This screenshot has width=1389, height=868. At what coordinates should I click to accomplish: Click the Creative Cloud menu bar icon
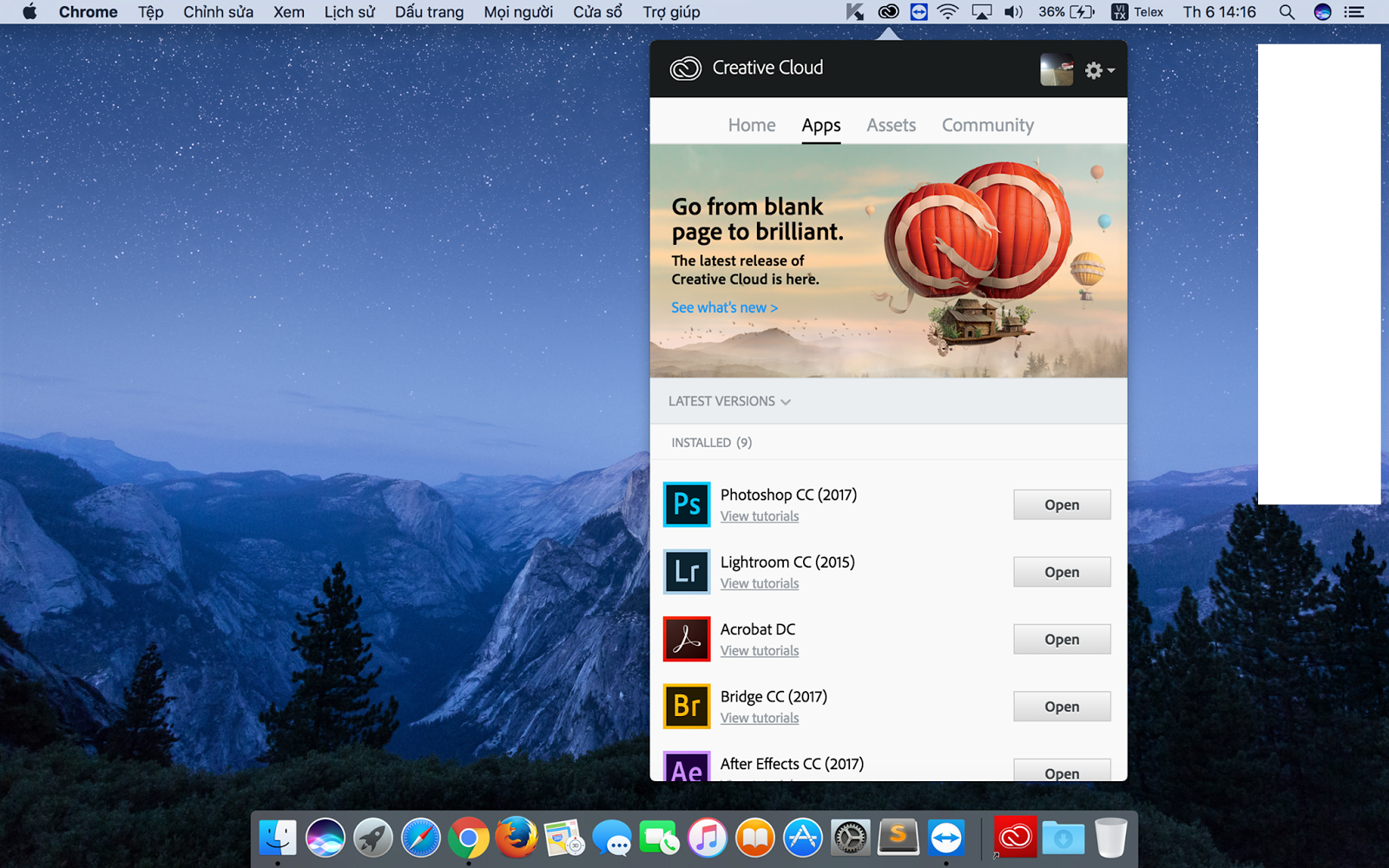[x=888, y=12]
